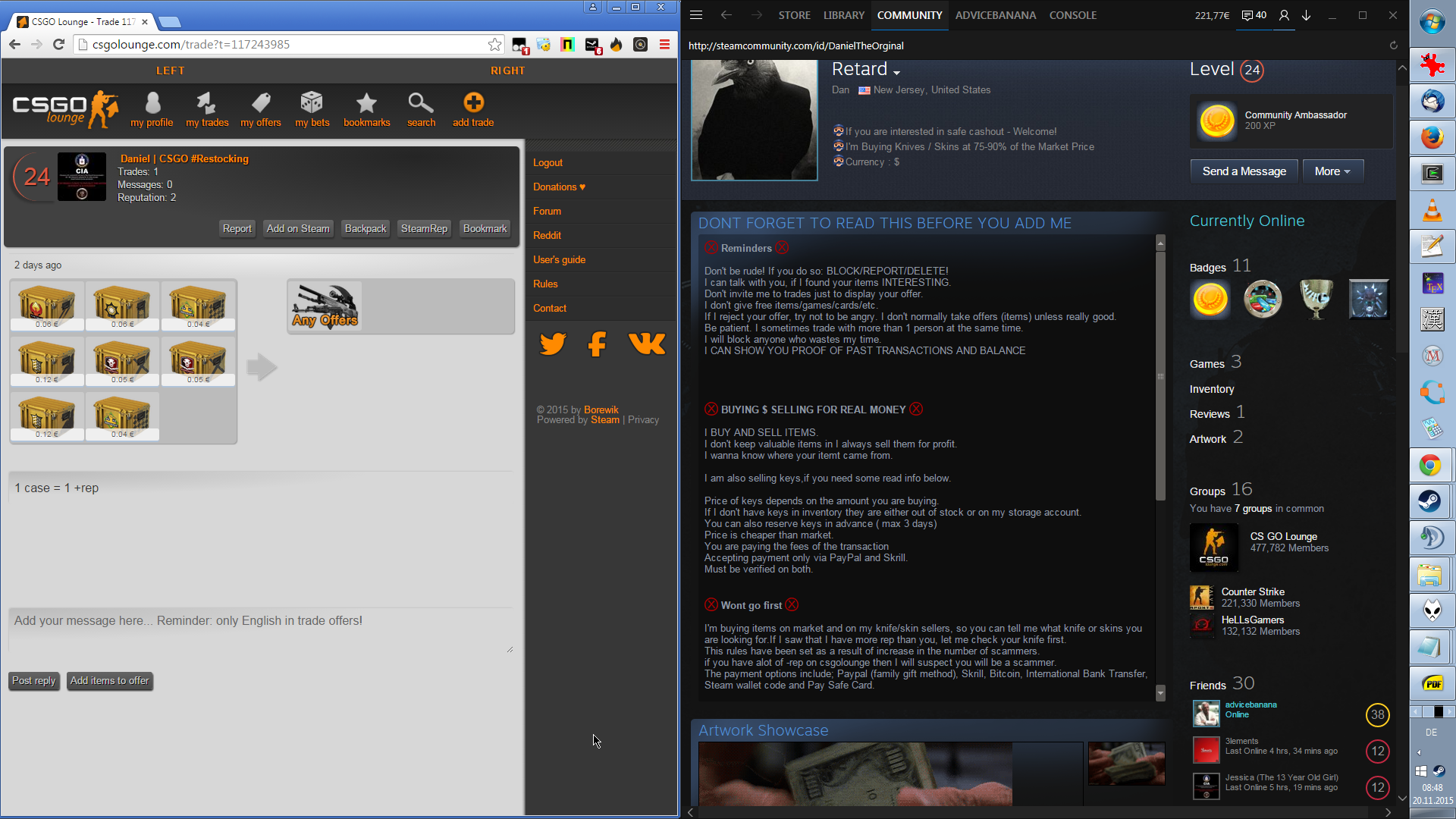Image resolution: width=1456 pixels, height=819 pixels.
Task: Click the profile info box scrollbar
Action: (x=1160, y=377)
